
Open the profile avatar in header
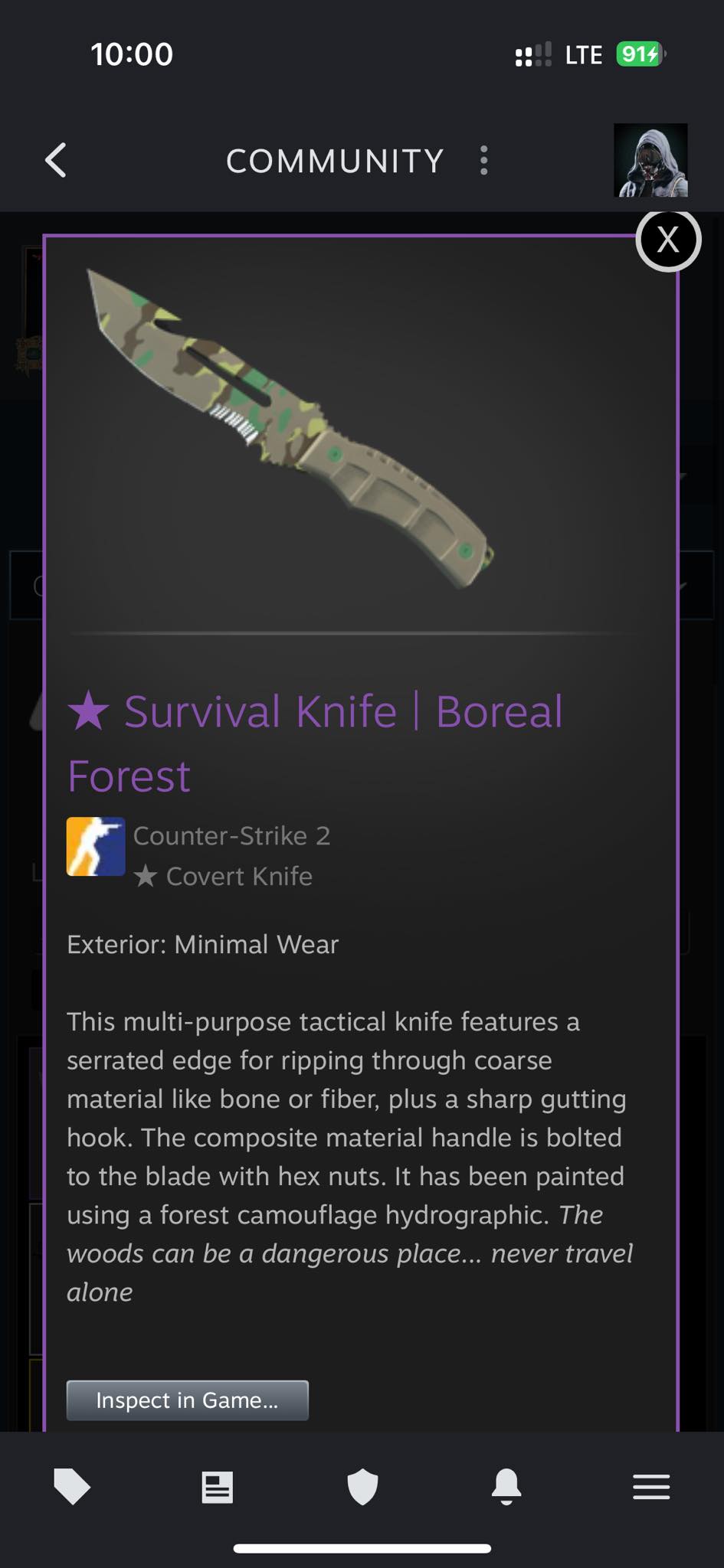tap(650, 160)
